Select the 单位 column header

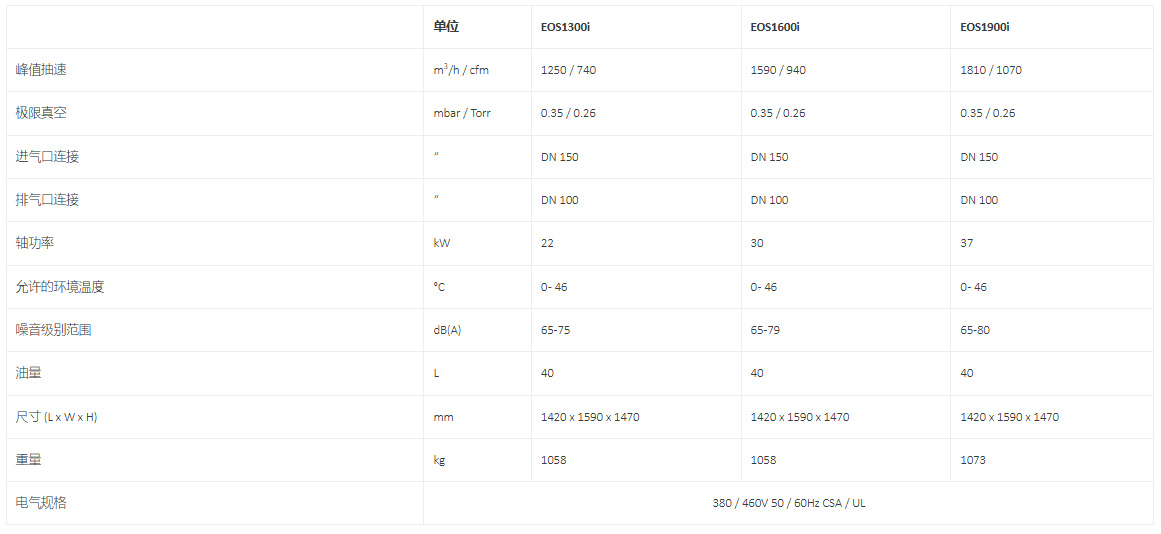446,27
